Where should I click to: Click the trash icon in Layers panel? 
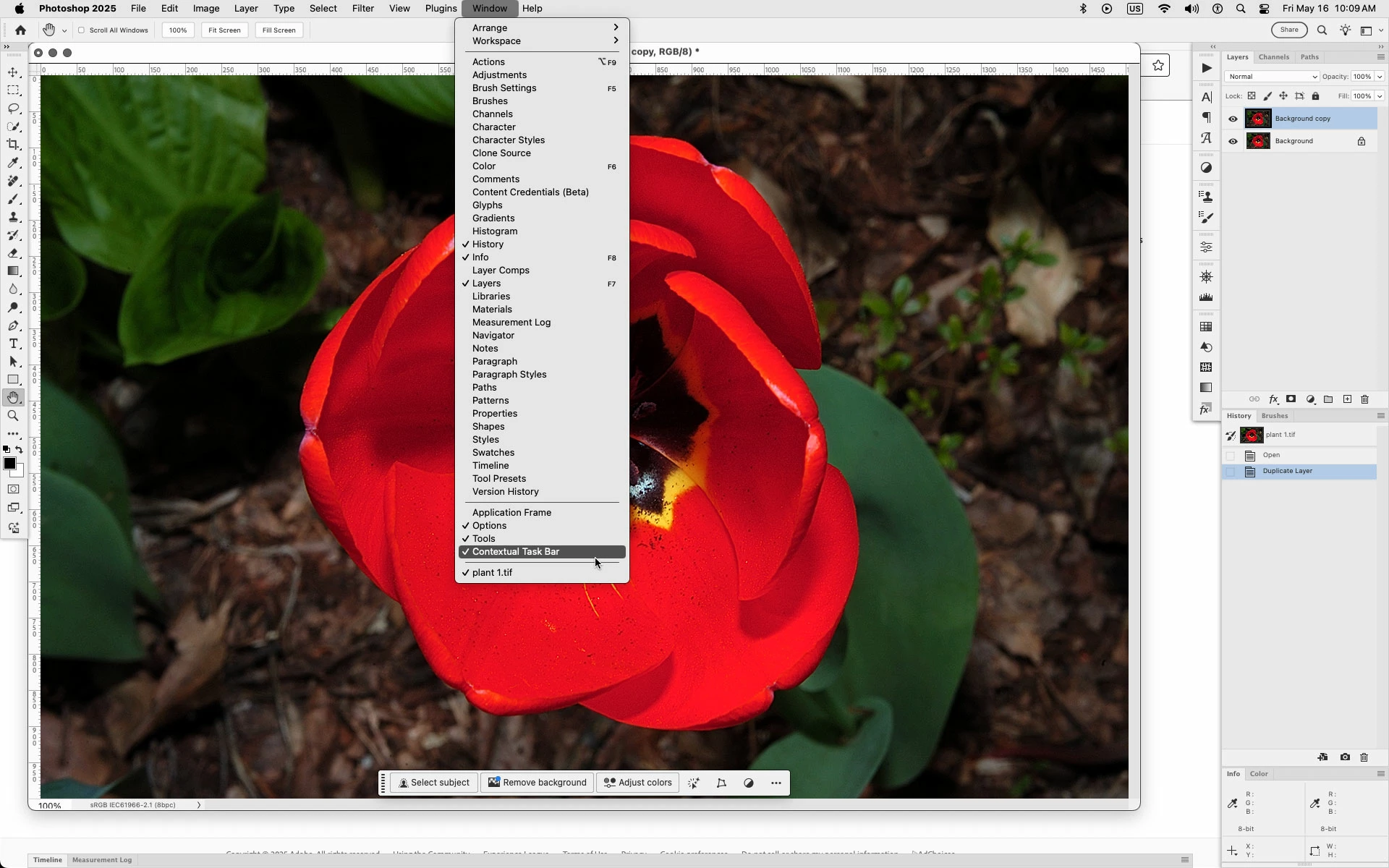(x=1364, y=399)
